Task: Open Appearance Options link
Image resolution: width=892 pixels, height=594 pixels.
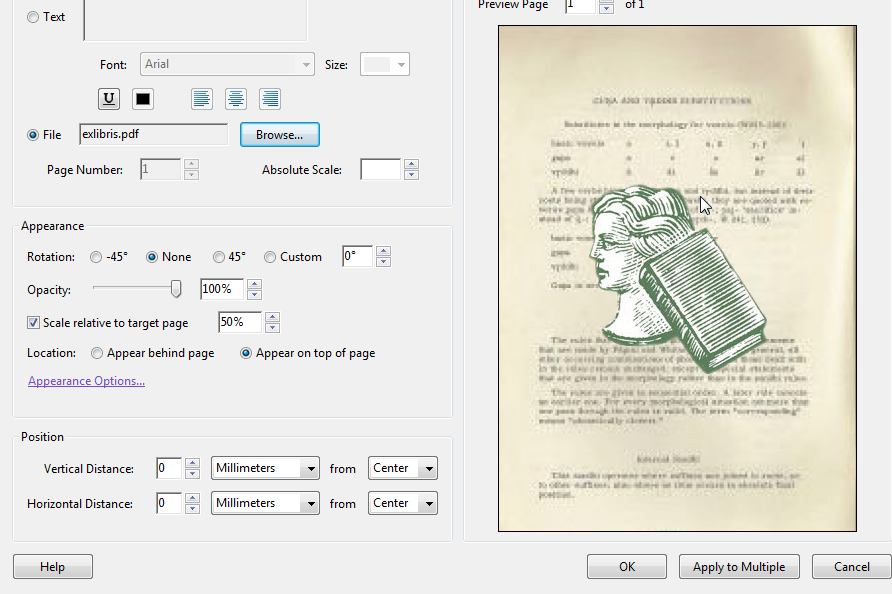Action: point(86,381)
